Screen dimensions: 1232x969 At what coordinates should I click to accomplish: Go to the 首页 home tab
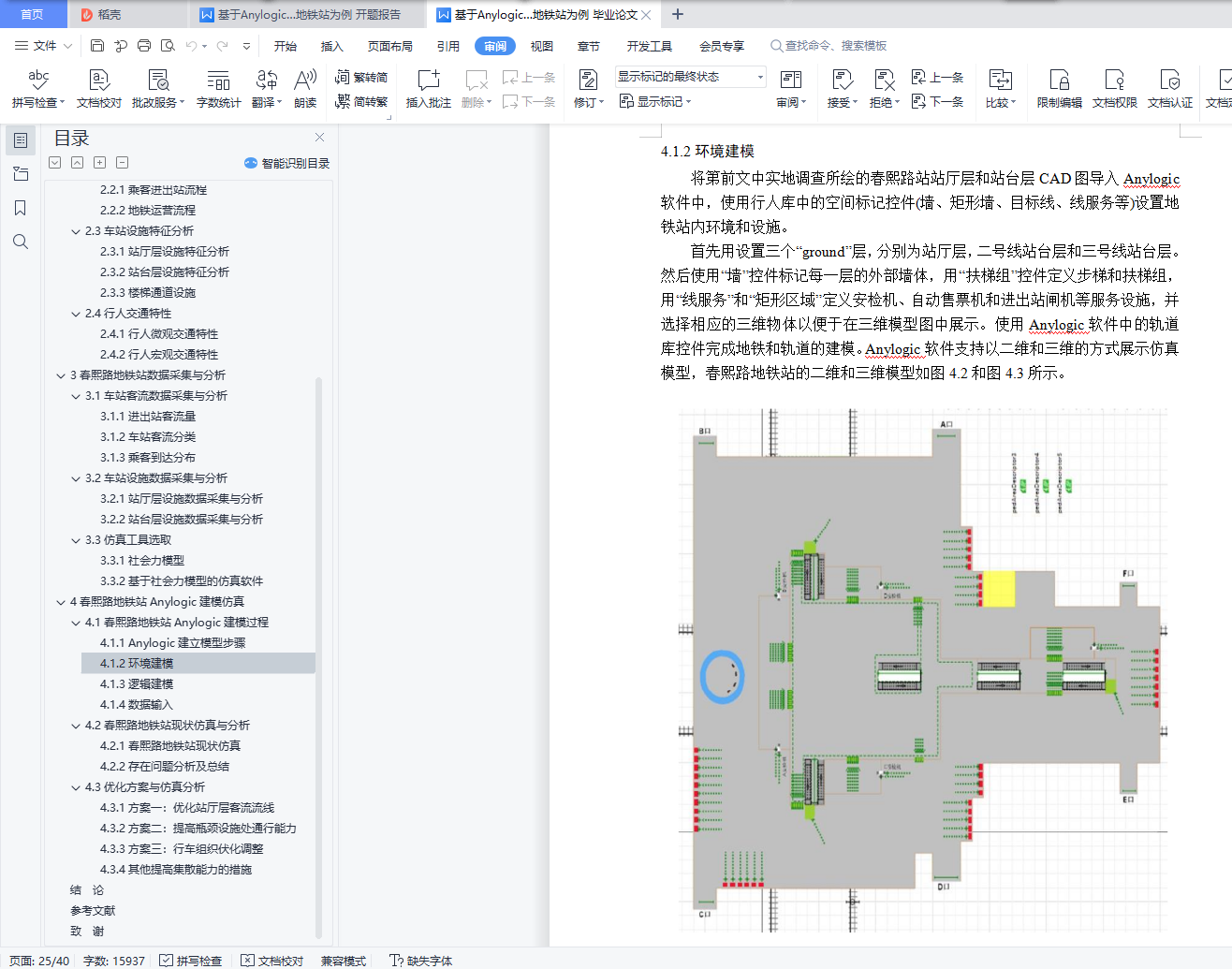33,14
